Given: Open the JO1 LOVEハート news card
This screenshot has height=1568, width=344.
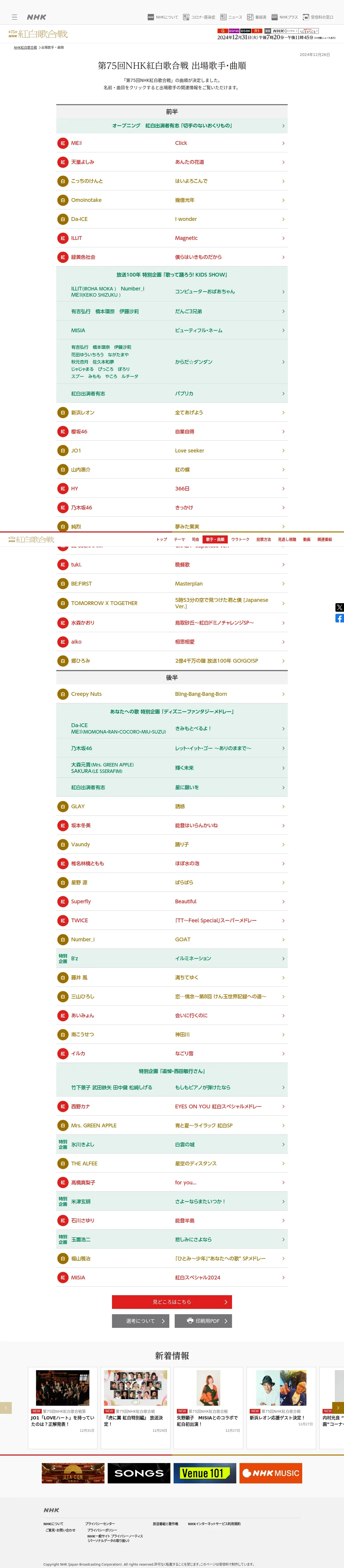Looking at the screenshot, I should point(63,1408).
